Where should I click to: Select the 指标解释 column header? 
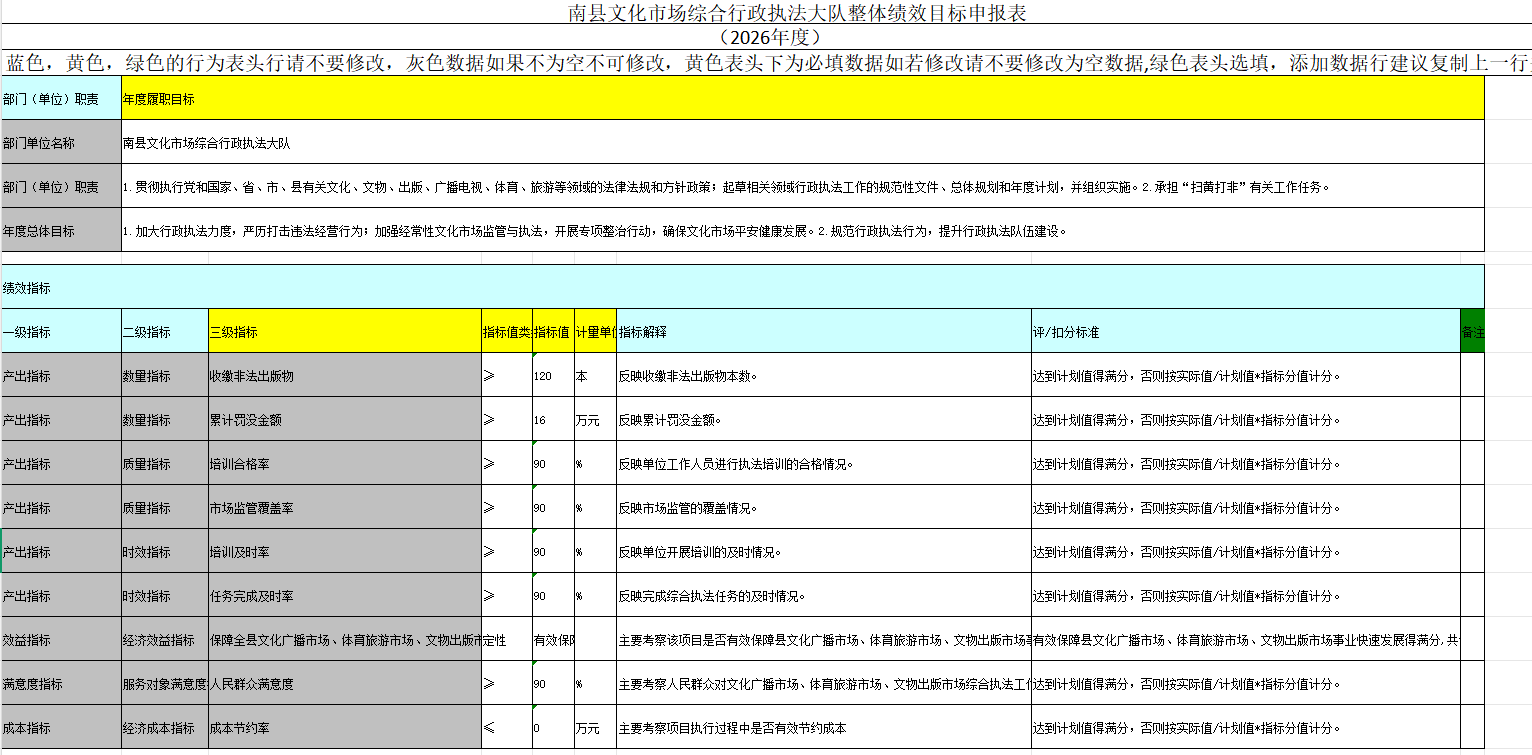tap(823, 331)
